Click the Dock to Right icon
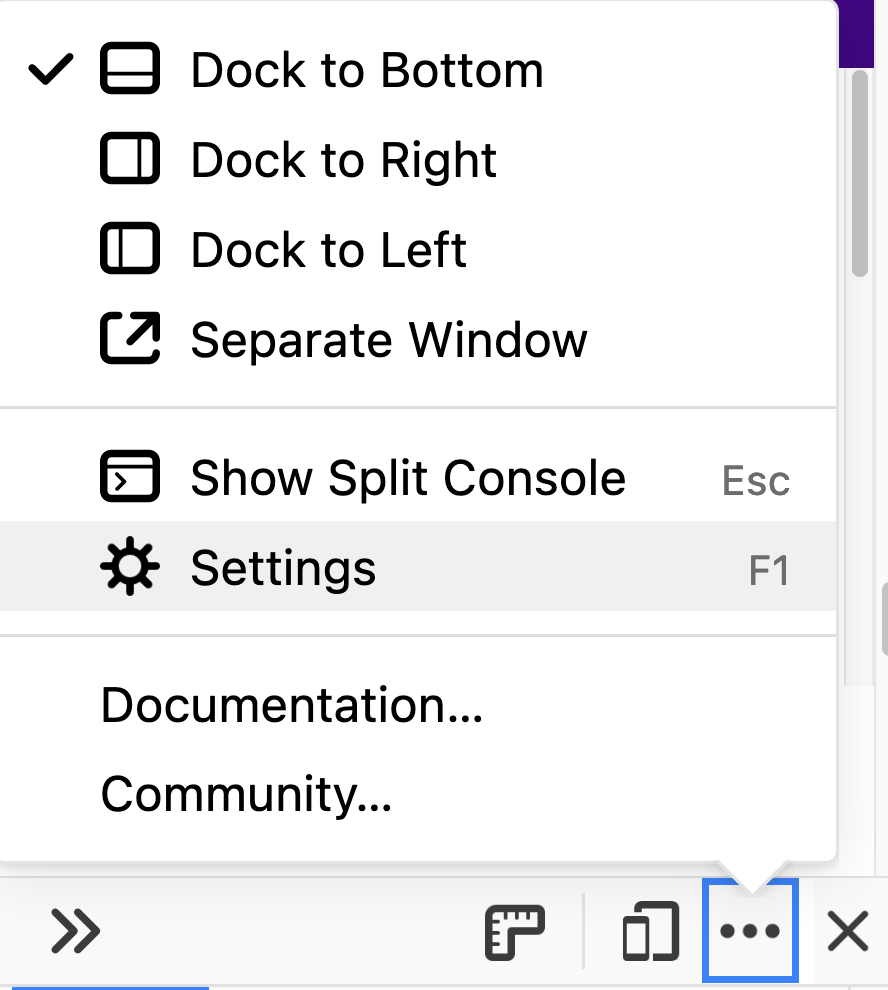This screenshot has height=990, width=888. [x=130, y=159]
